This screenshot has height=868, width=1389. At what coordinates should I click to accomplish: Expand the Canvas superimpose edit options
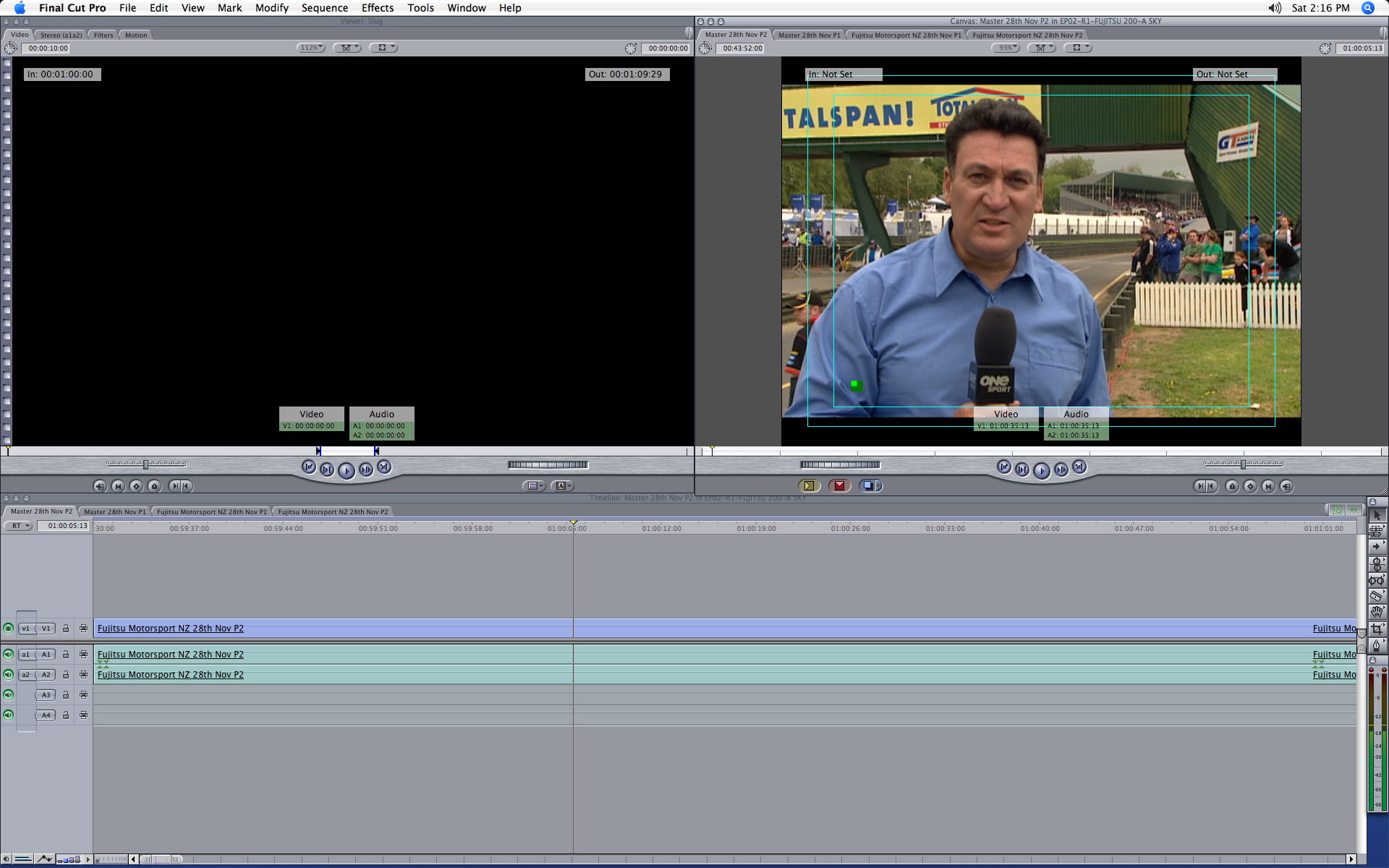(x=878, y=486)
